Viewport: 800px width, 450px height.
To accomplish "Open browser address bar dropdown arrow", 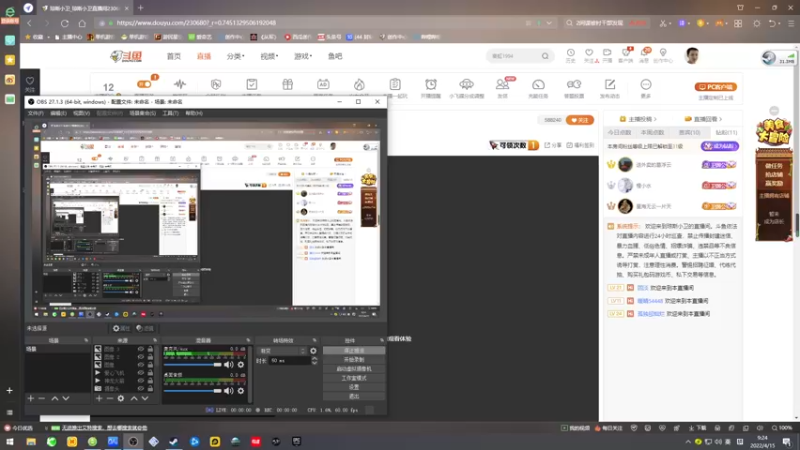I will [x=548, y=23].
